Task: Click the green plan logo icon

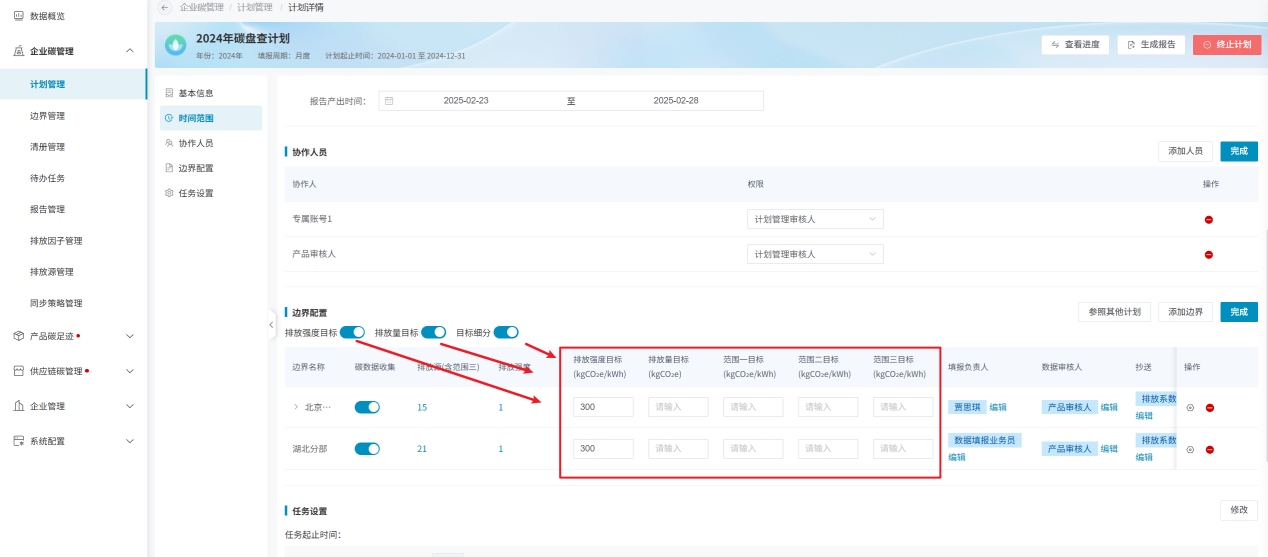Action: pos(176,45)
